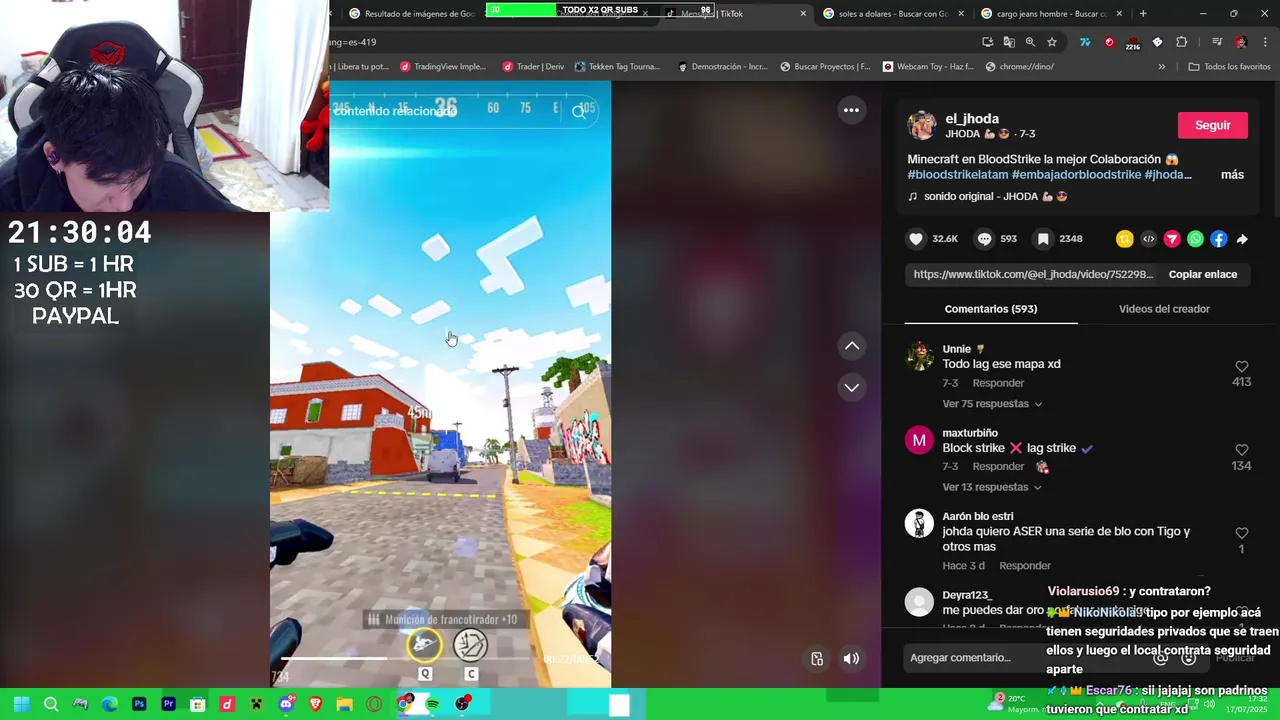Open the Webcam Toy bookmark

[x=928, y=67]
